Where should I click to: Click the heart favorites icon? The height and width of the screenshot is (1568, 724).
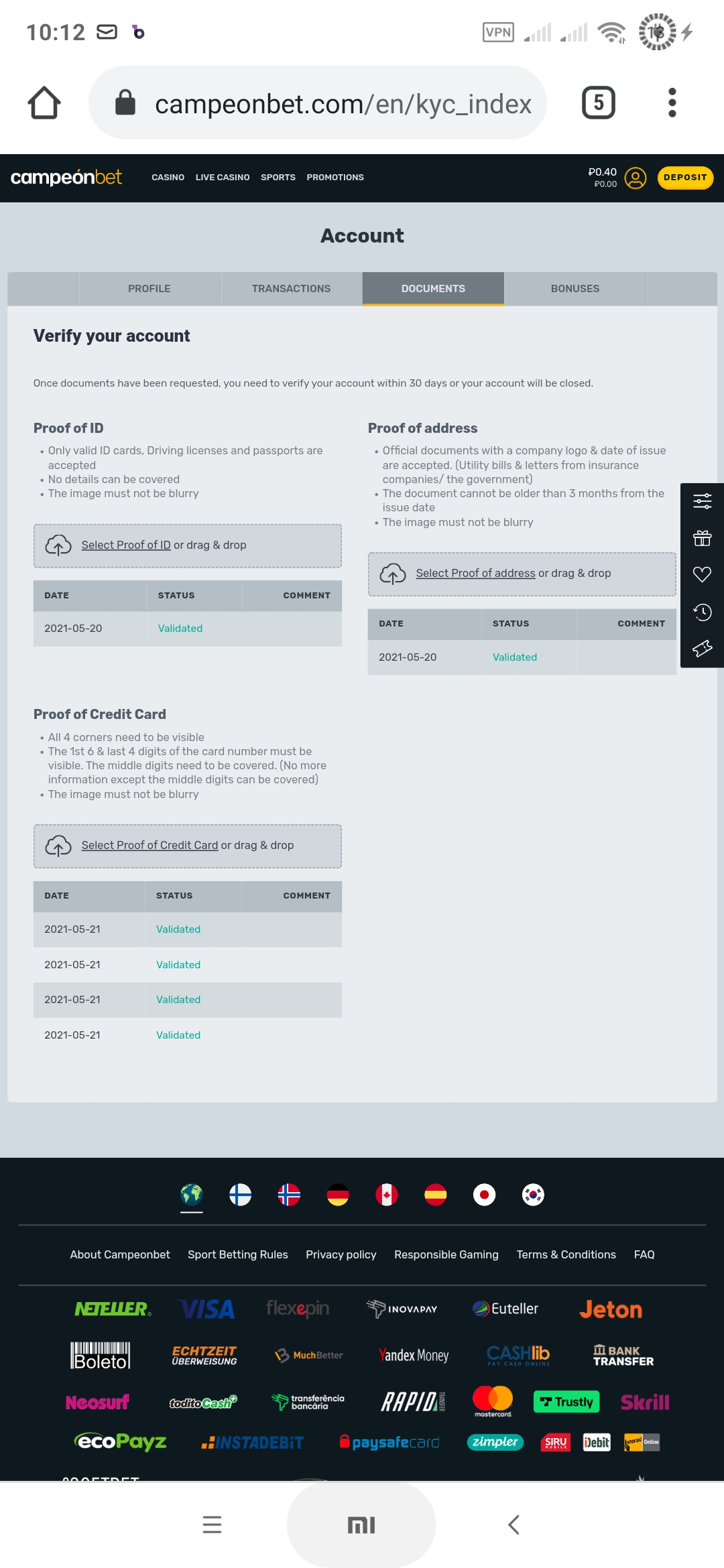[x=702, y=574]
